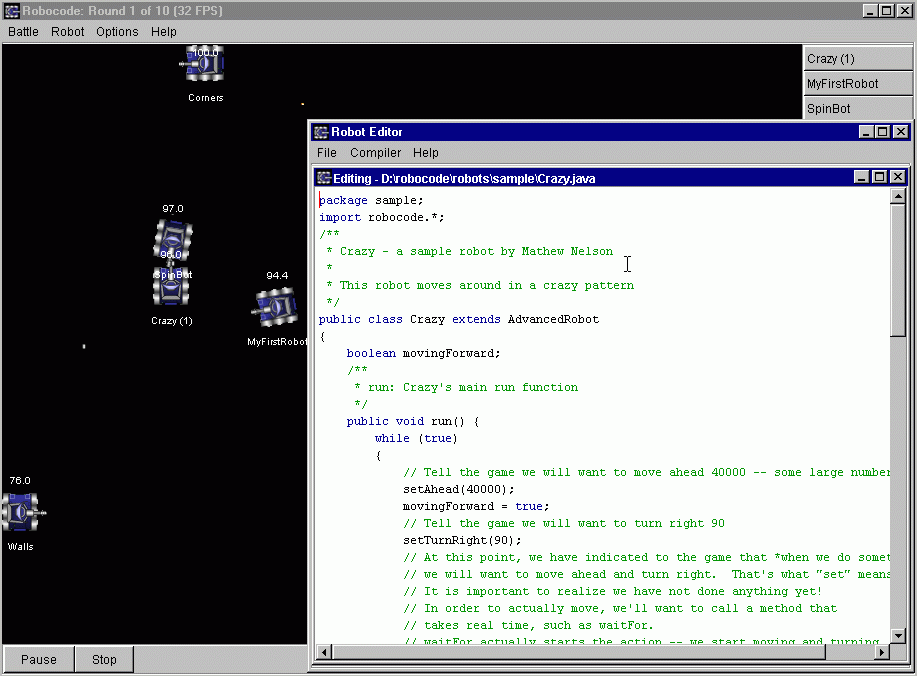Image resolution: width=917 pixels, height=676 pixels.
Task: Click the Corners robot name label
Action: tap(206, 98)
